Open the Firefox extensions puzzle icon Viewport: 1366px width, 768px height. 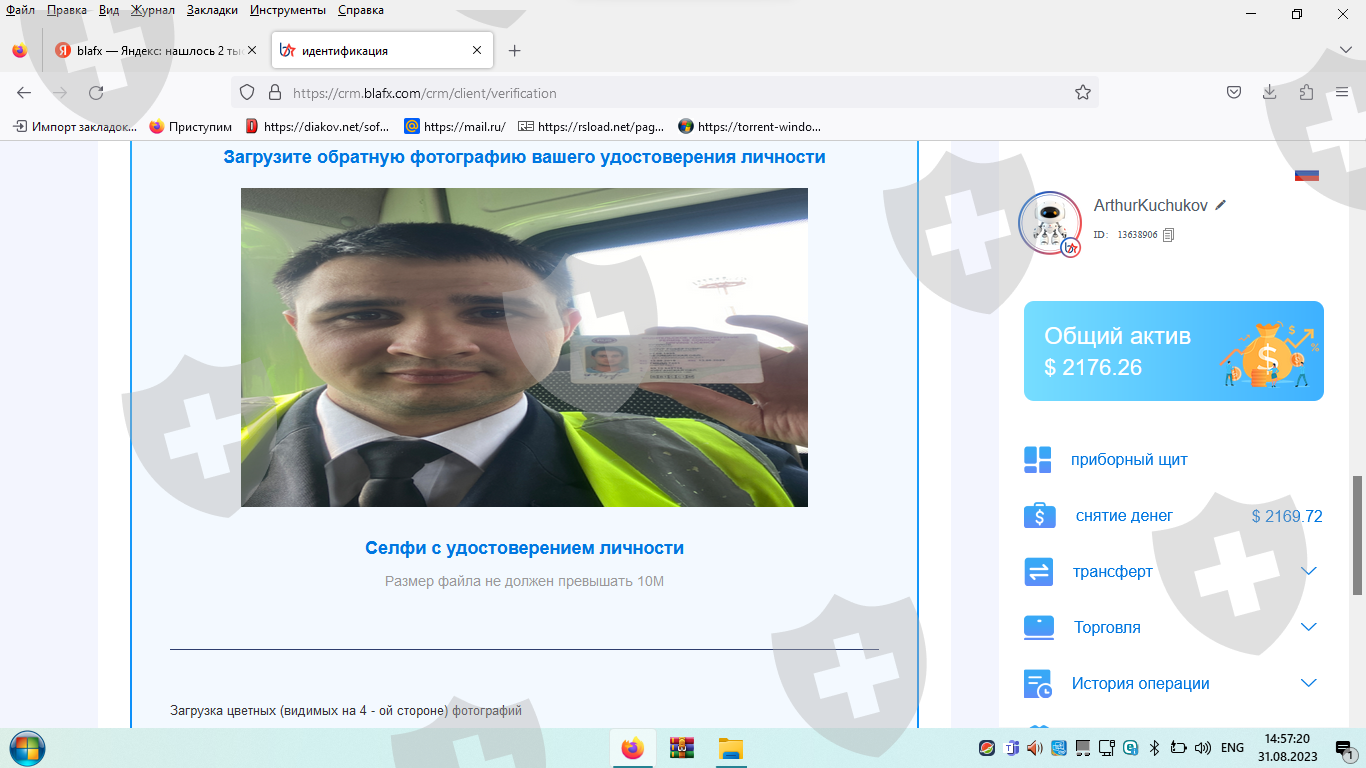coord(1306,93)
